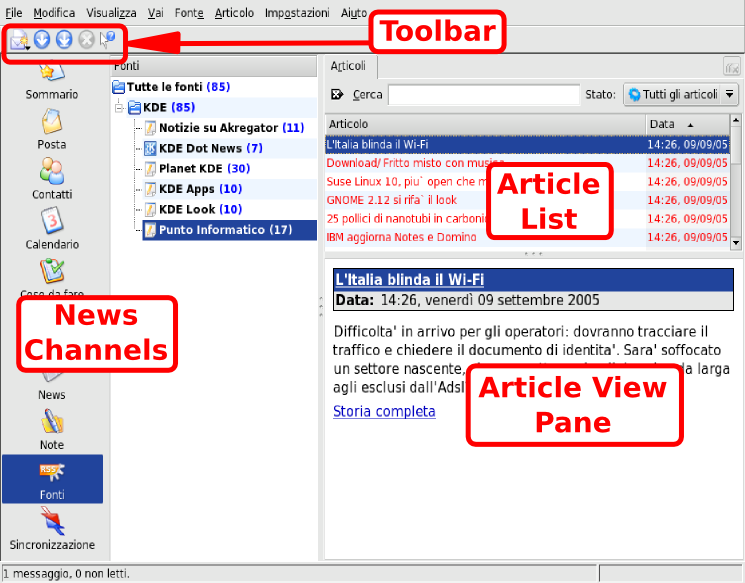Click the add new feed toolbar icon
745x583 pixels.
coord(19,40)
